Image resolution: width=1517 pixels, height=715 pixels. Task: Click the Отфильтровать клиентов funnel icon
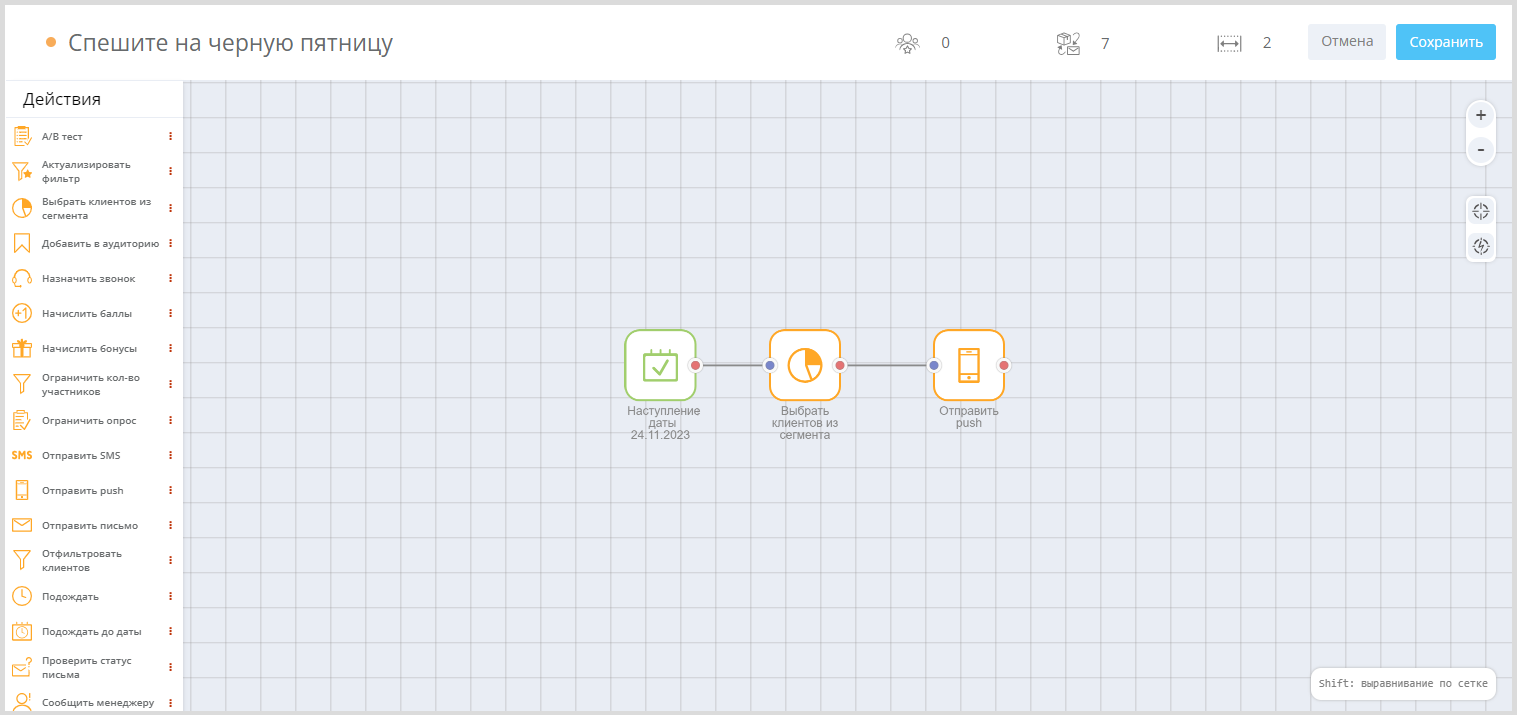click(x=22, y=560)
